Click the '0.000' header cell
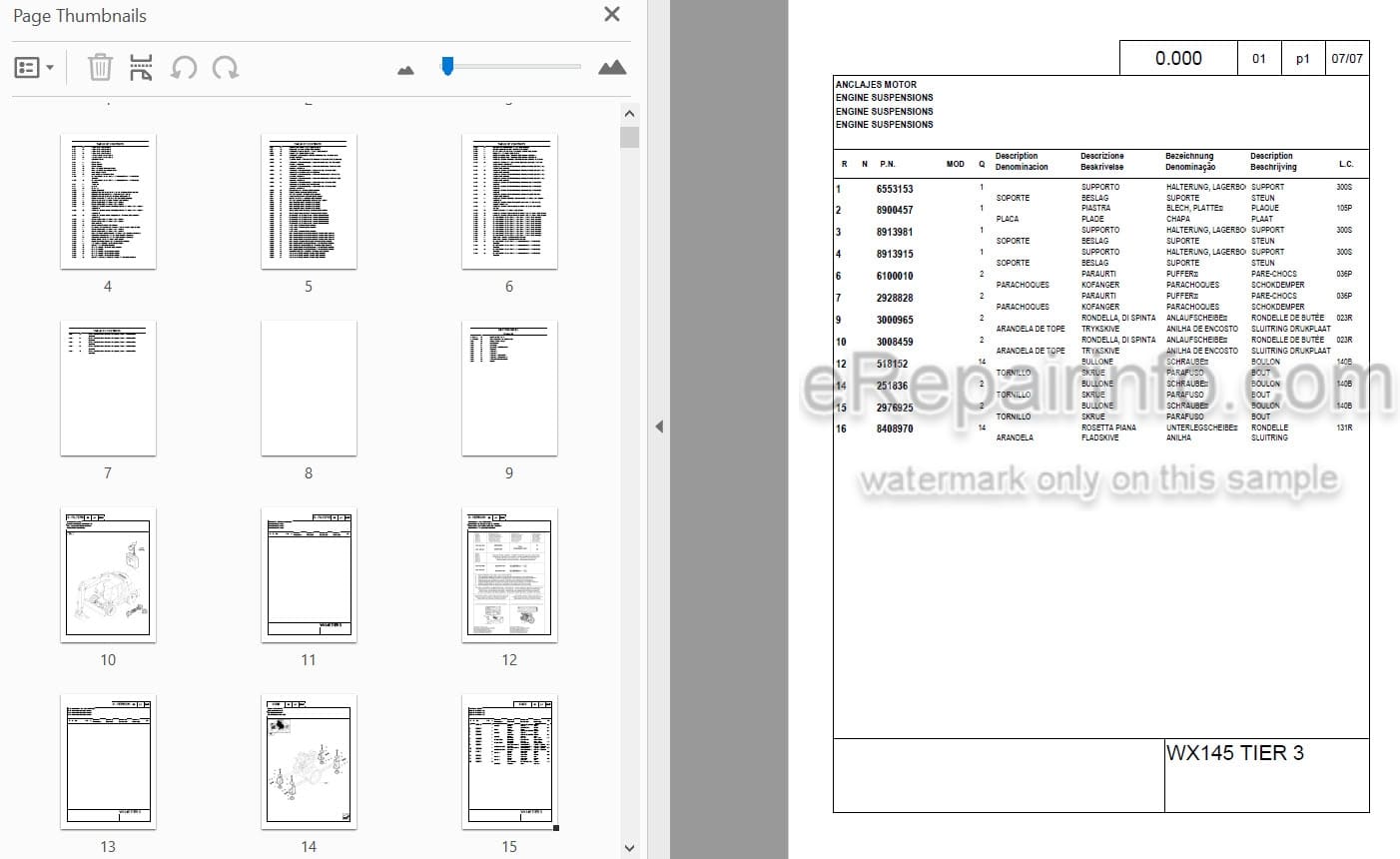 tap(1178, 58)
